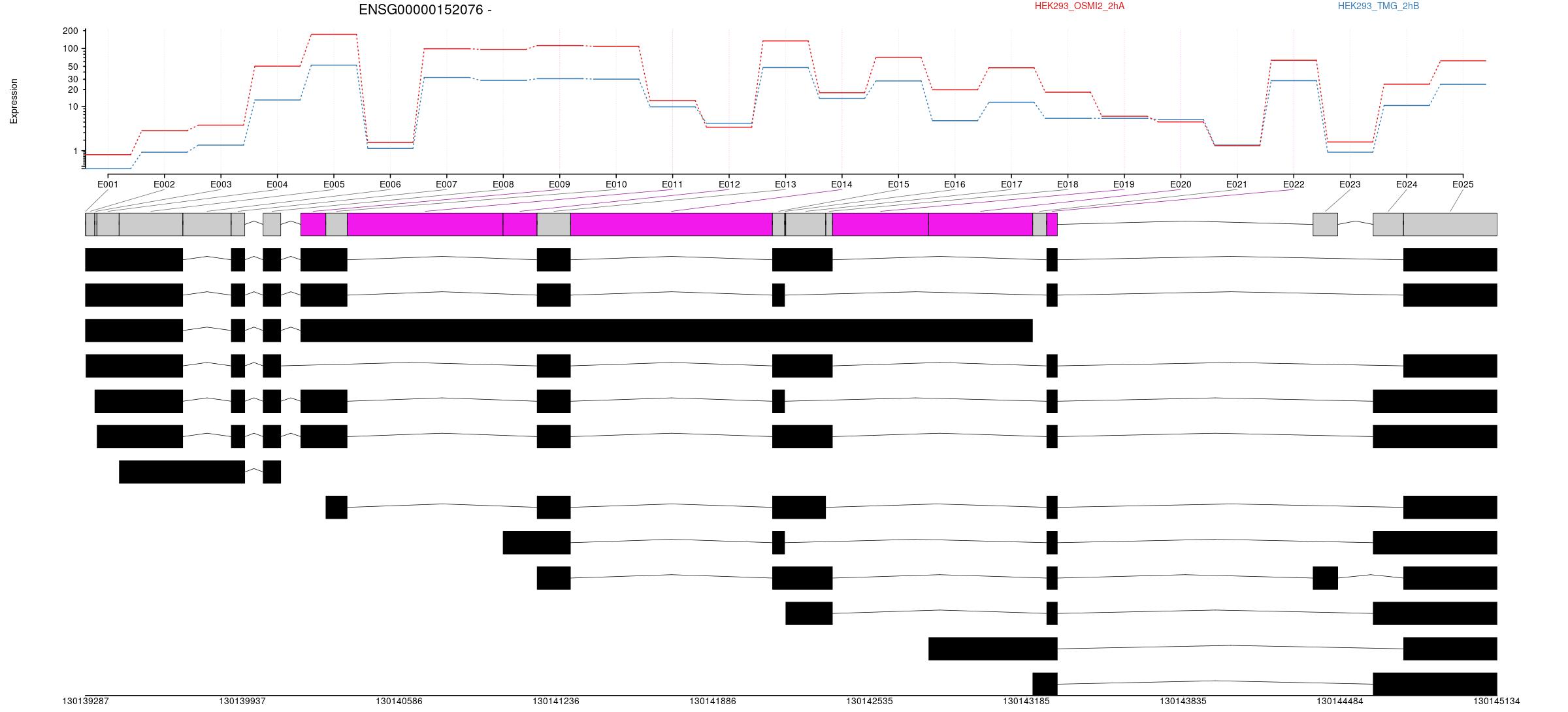Viewport: 1568px width, 712px height.
Task: Click exon label E008
Action: coord(503,184)
